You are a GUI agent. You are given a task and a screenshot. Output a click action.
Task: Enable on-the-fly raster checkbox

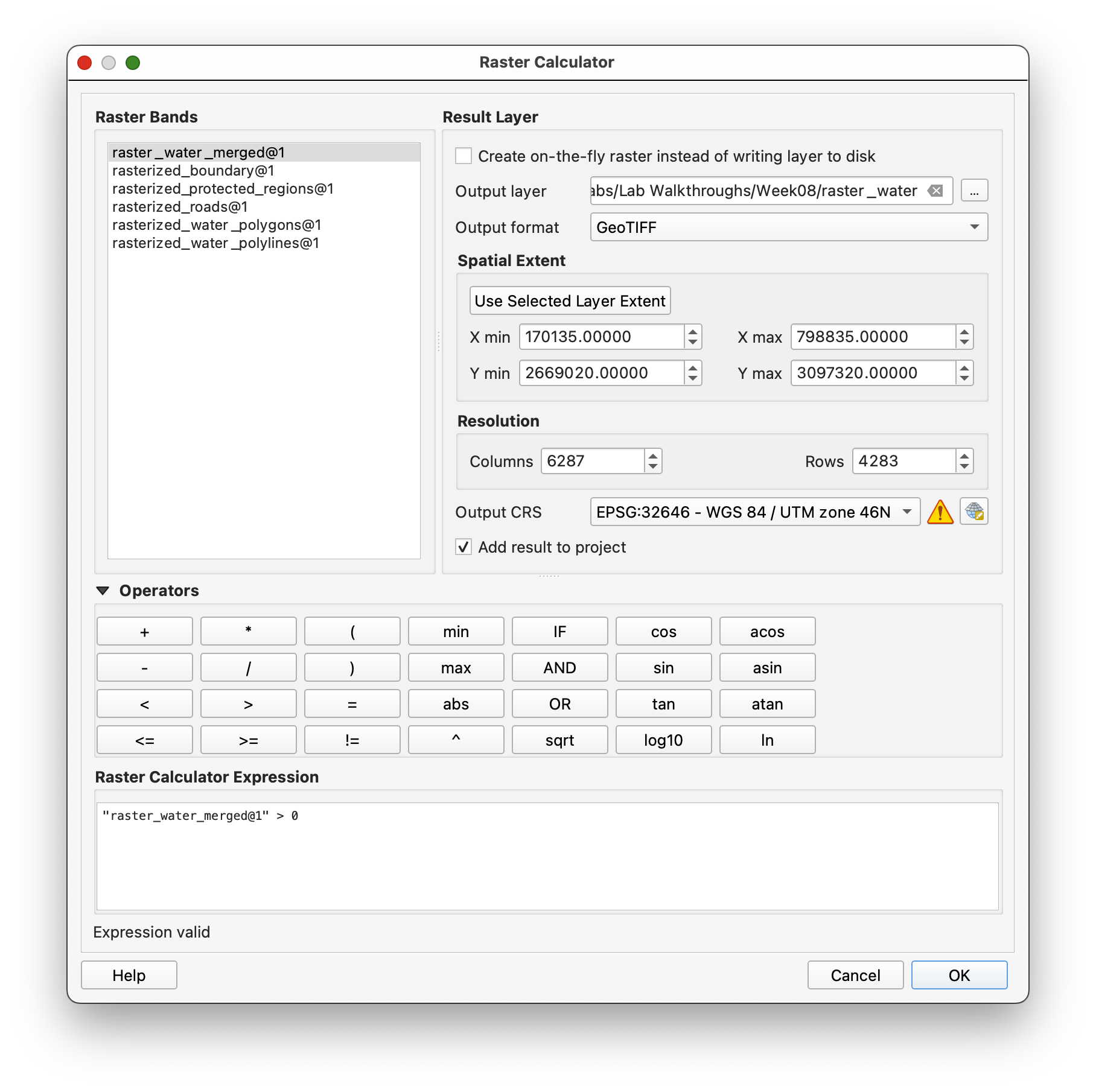464,156
